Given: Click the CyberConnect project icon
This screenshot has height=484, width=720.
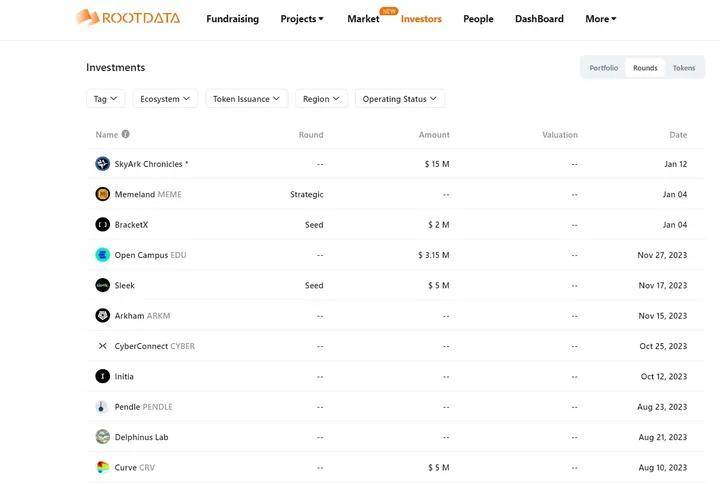Looking at the screenshot, I should [x=102, y=346].
